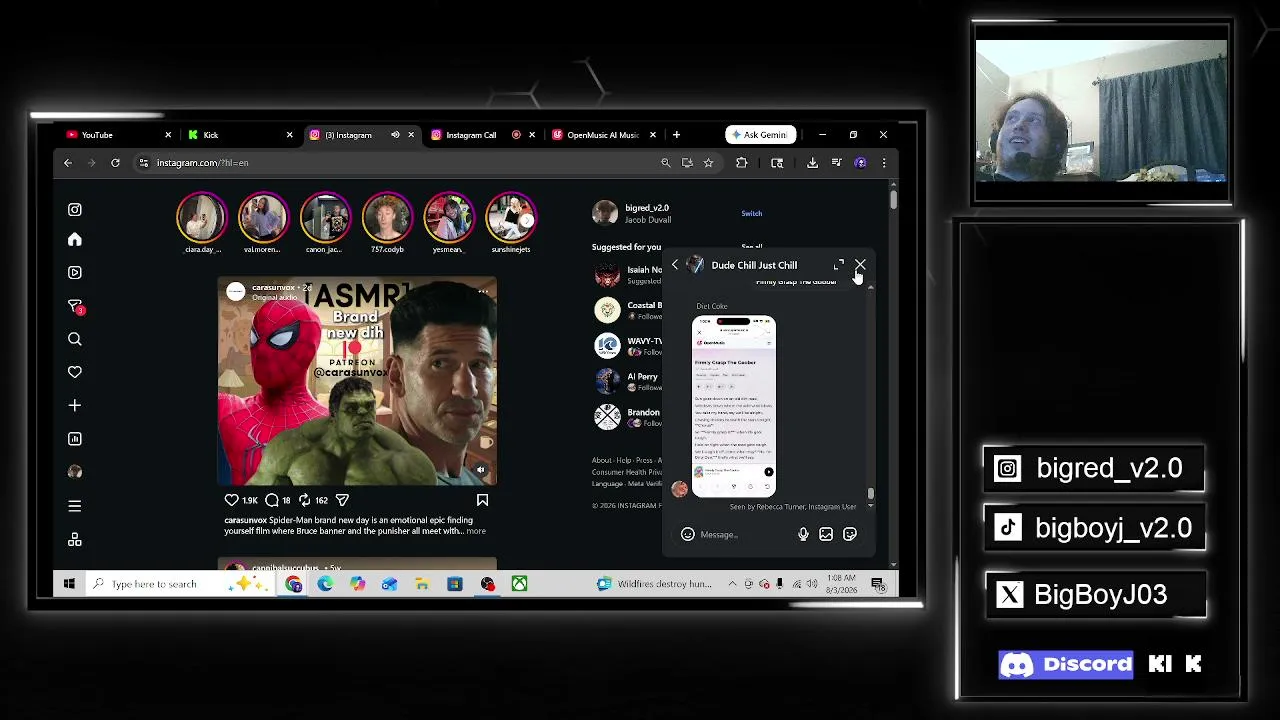The height and width of the screenshot is (720, 1280).
Task: Open browser downloads
Action: [x=812, y=163]
